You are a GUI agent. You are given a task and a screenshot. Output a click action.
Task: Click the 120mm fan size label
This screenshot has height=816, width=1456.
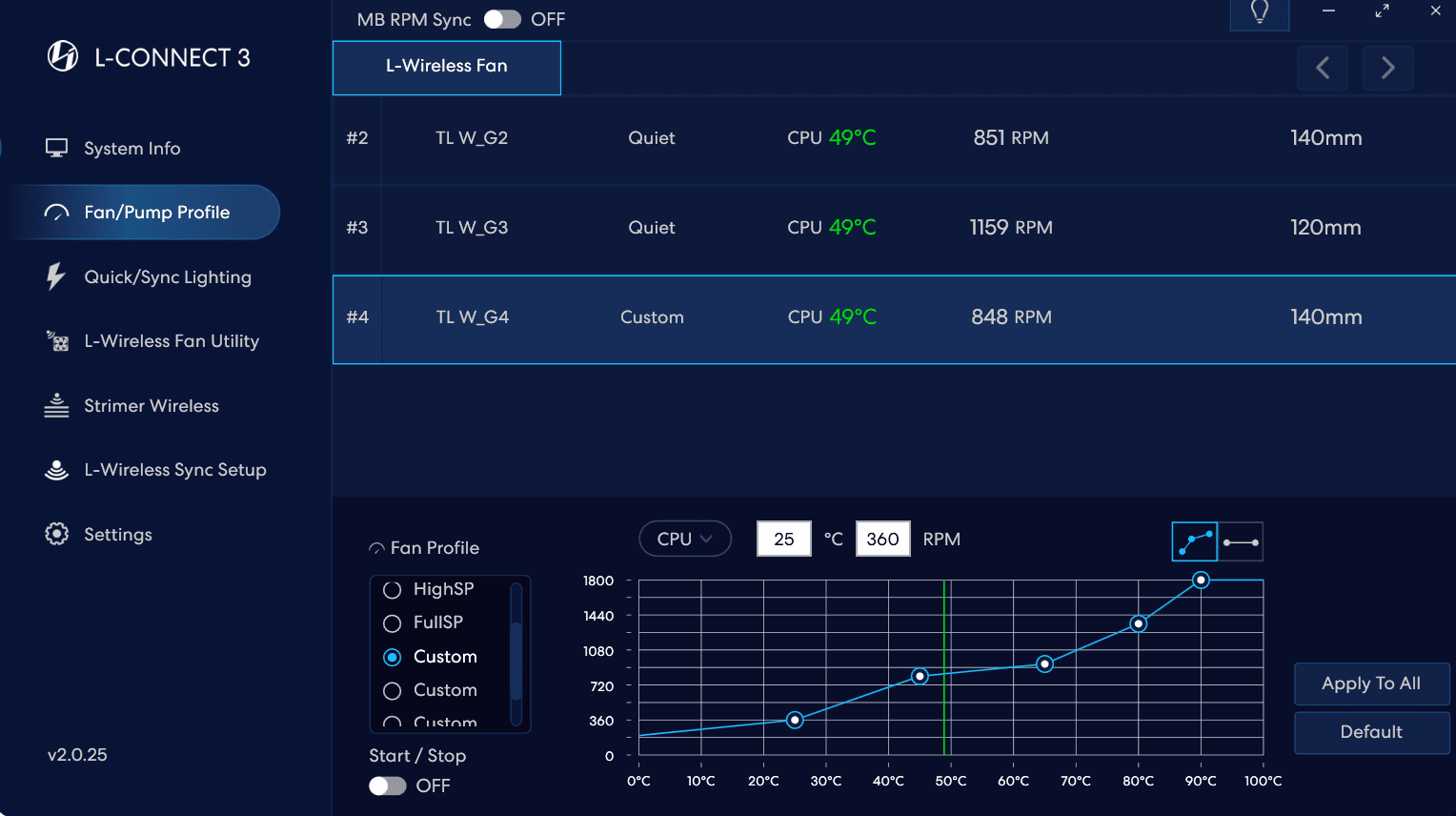[1325, 228]
